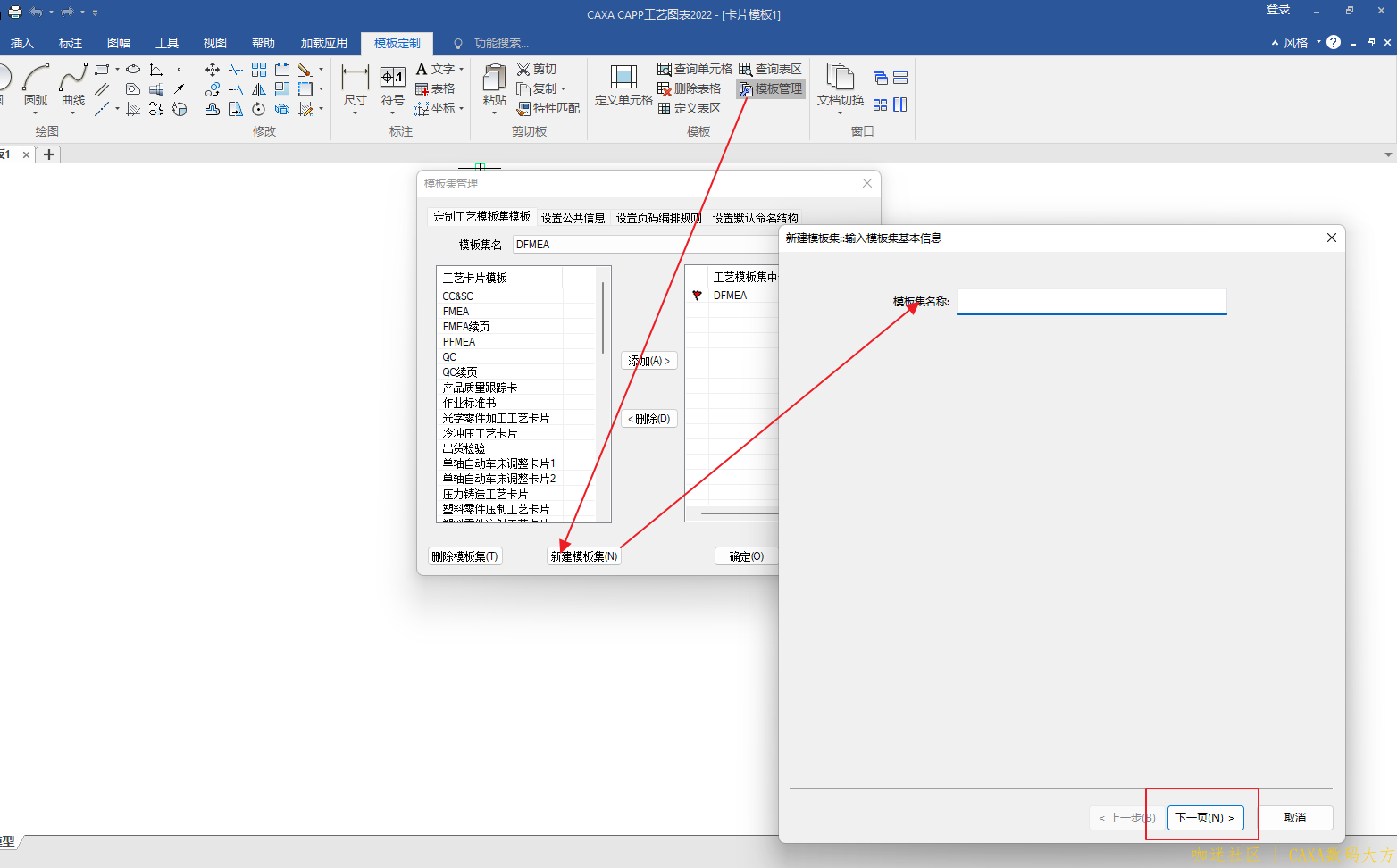Select the 定义单元格 define cell tool
Screen dimensions: 1397x868
(623, 86)
